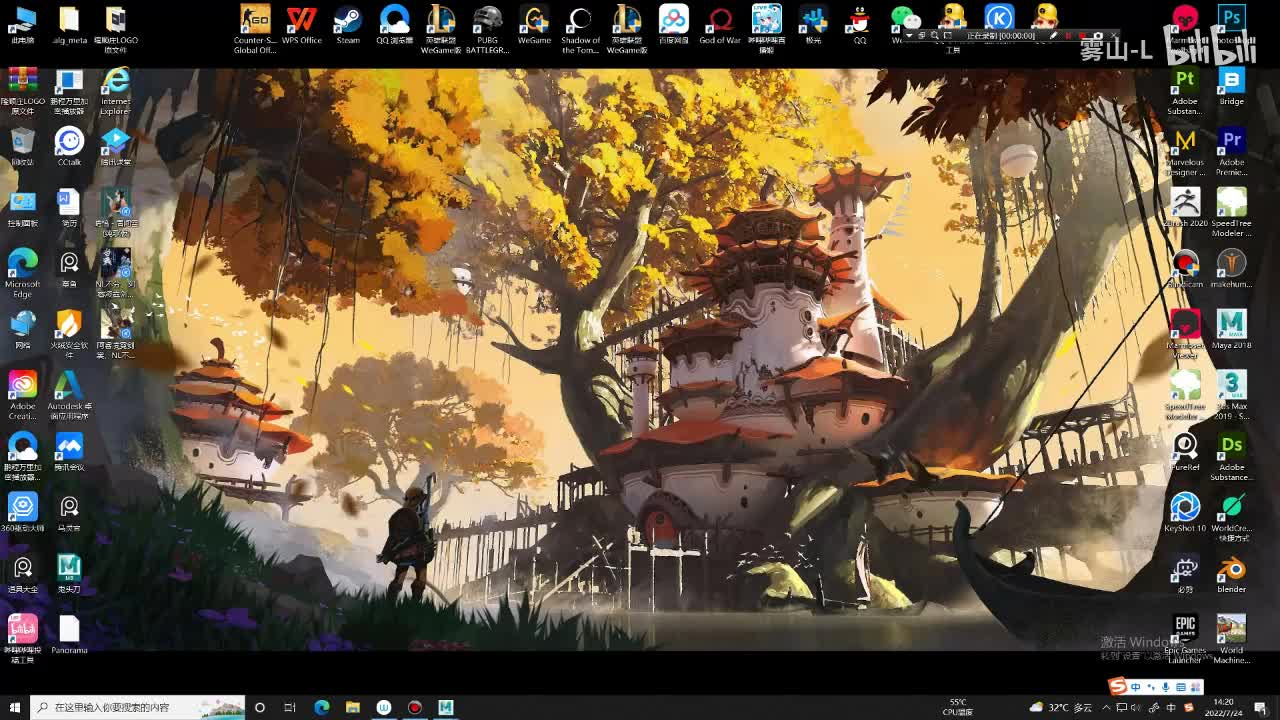Open the God of War shortcut
The width and height of the screenshot is (1280, 720).
click(x=720, y=19)
